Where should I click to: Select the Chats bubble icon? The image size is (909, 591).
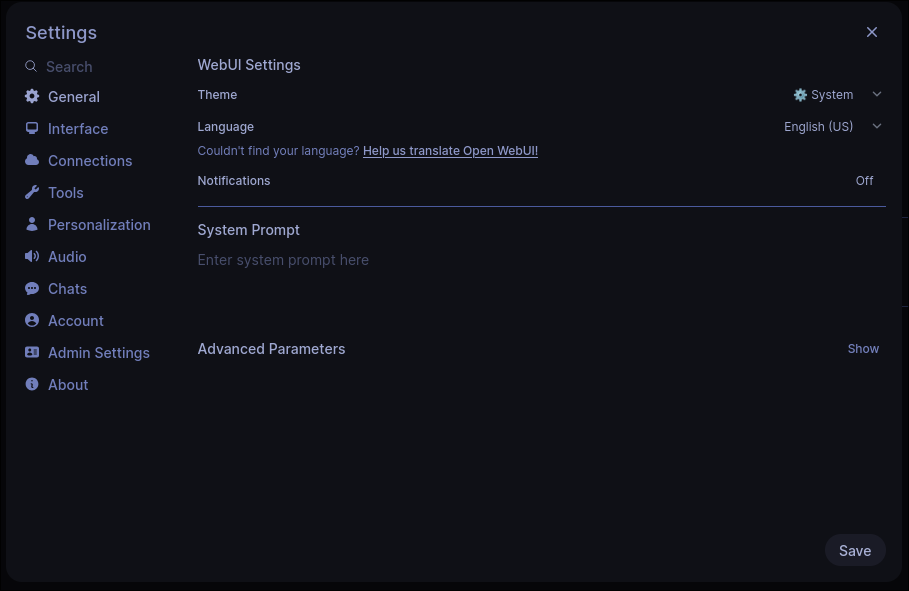[x=32, y=288]
